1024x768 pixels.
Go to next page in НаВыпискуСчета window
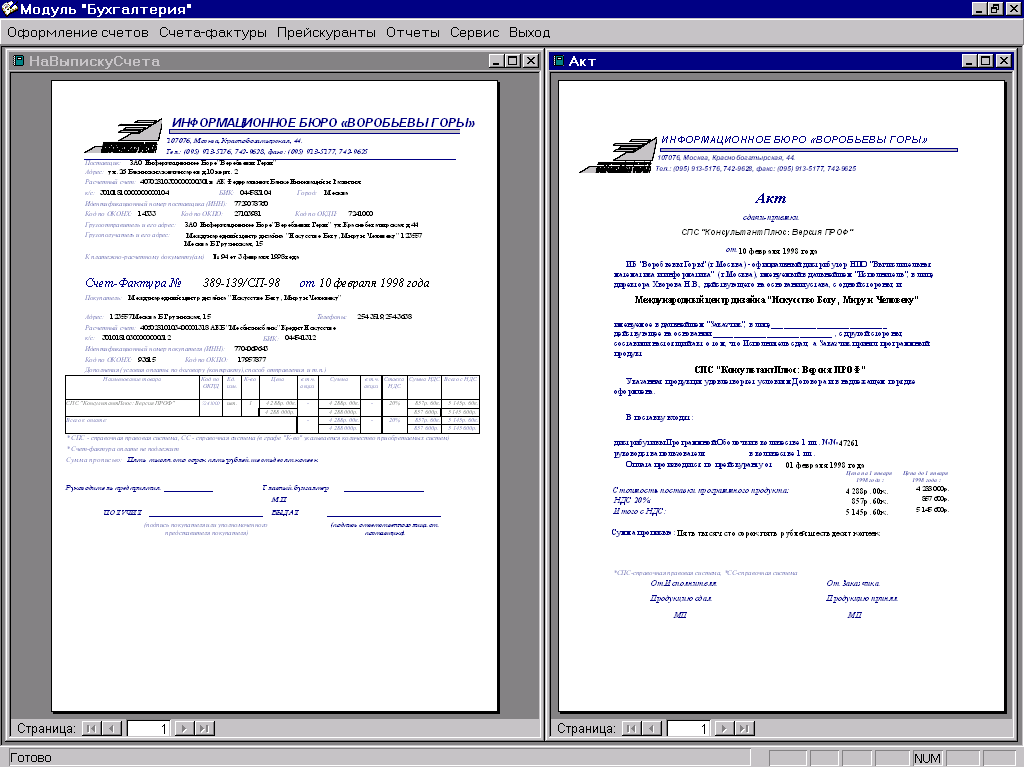coord(185,729)
